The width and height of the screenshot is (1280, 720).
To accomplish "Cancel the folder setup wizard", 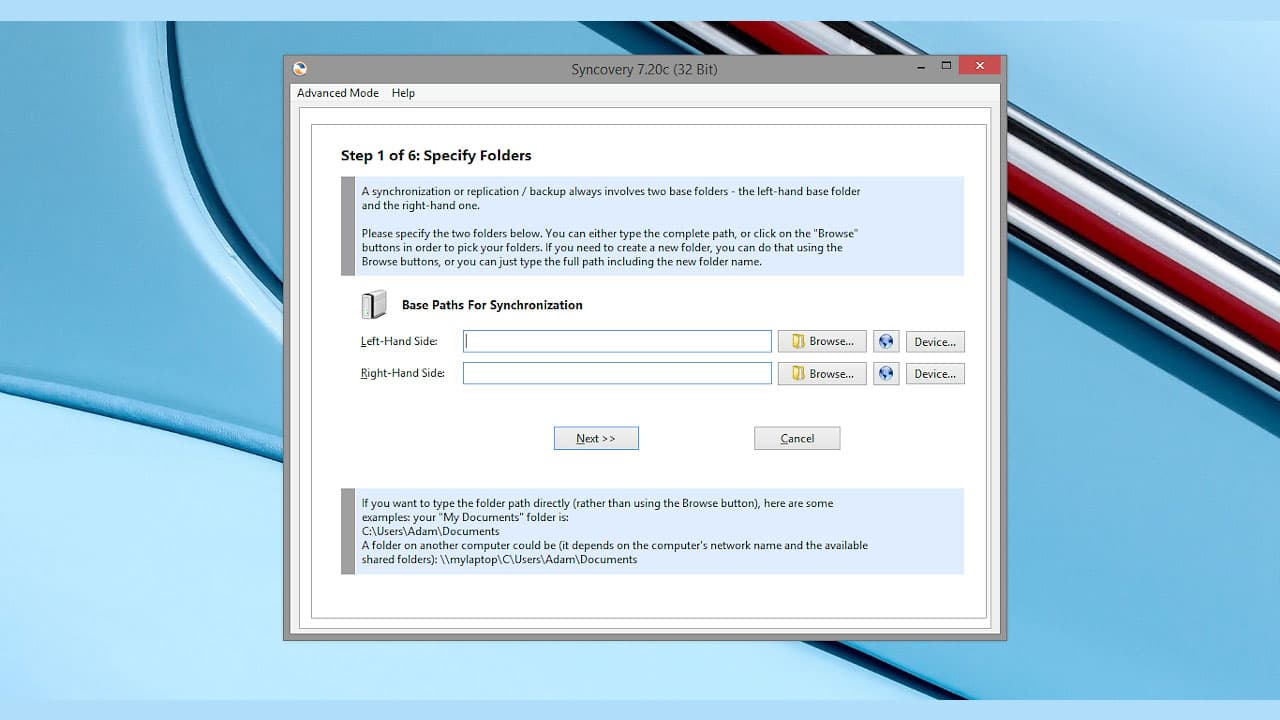I will (797, 438).
